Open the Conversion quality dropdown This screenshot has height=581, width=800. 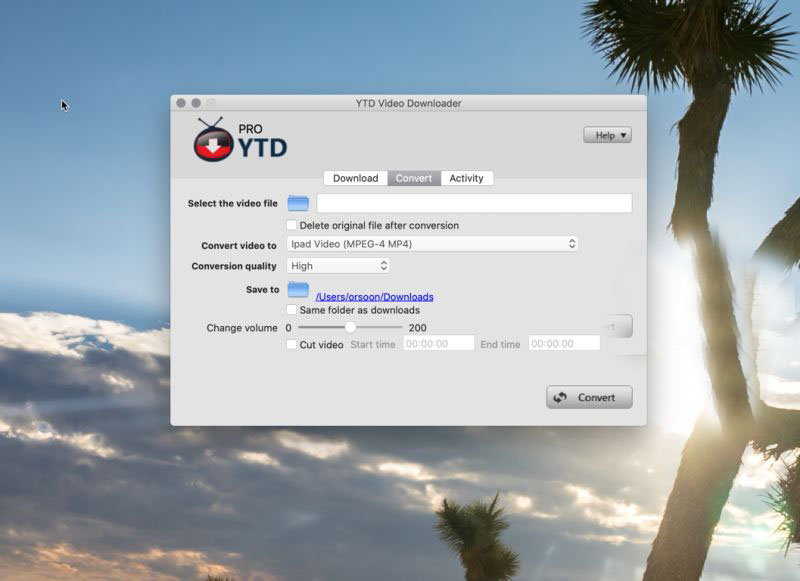(x=338, y=266)
